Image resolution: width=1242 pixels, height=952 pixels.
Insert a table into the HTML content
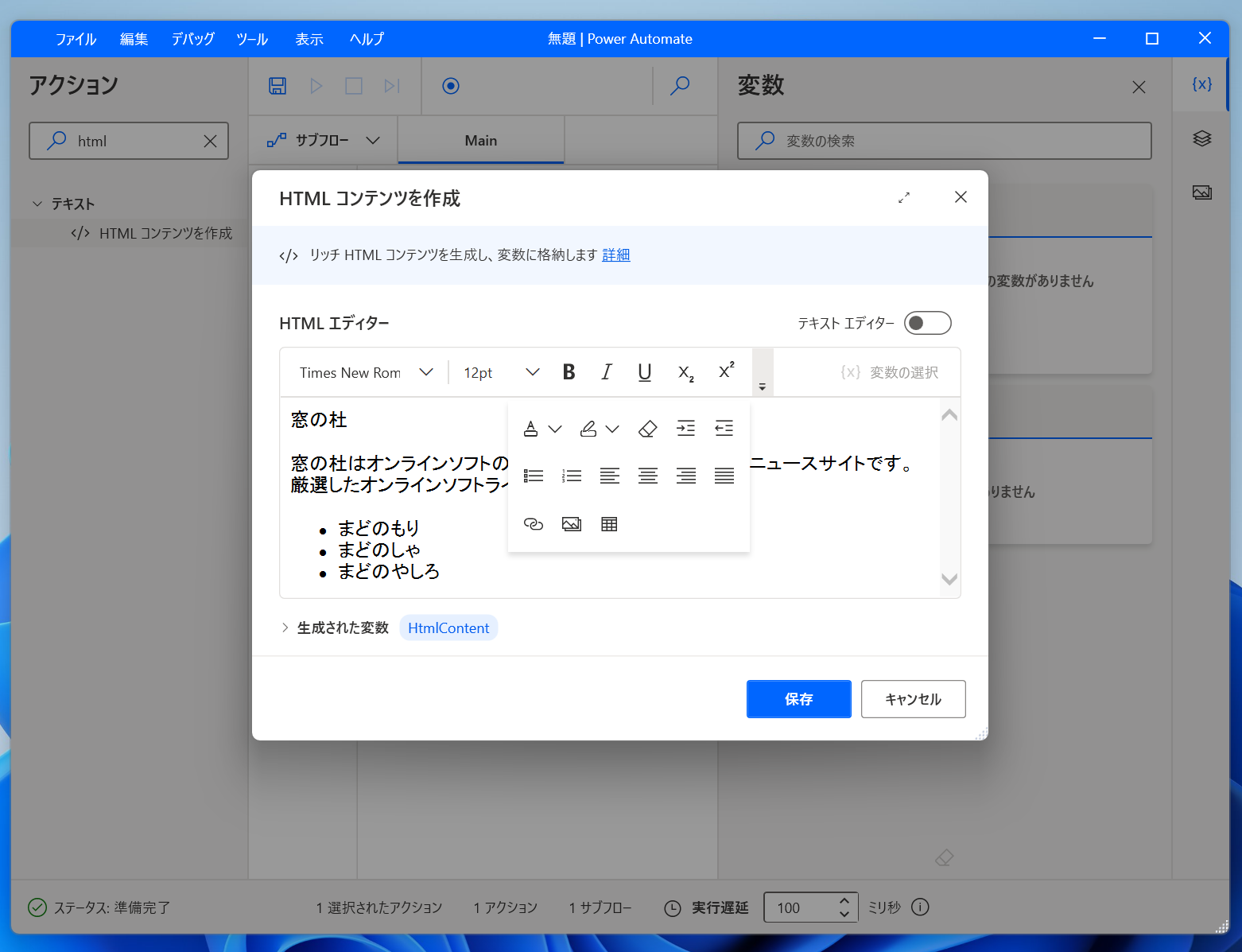(x=609, y=523)
